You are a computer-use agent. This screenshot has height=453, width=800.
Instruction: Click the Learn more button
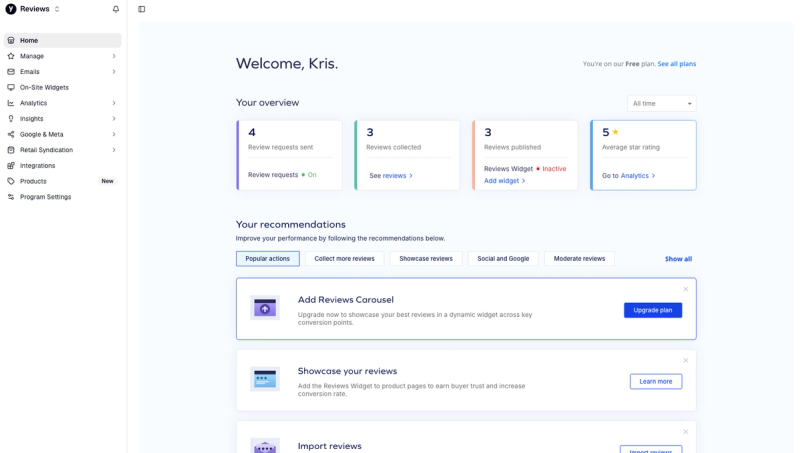[656, 382]
